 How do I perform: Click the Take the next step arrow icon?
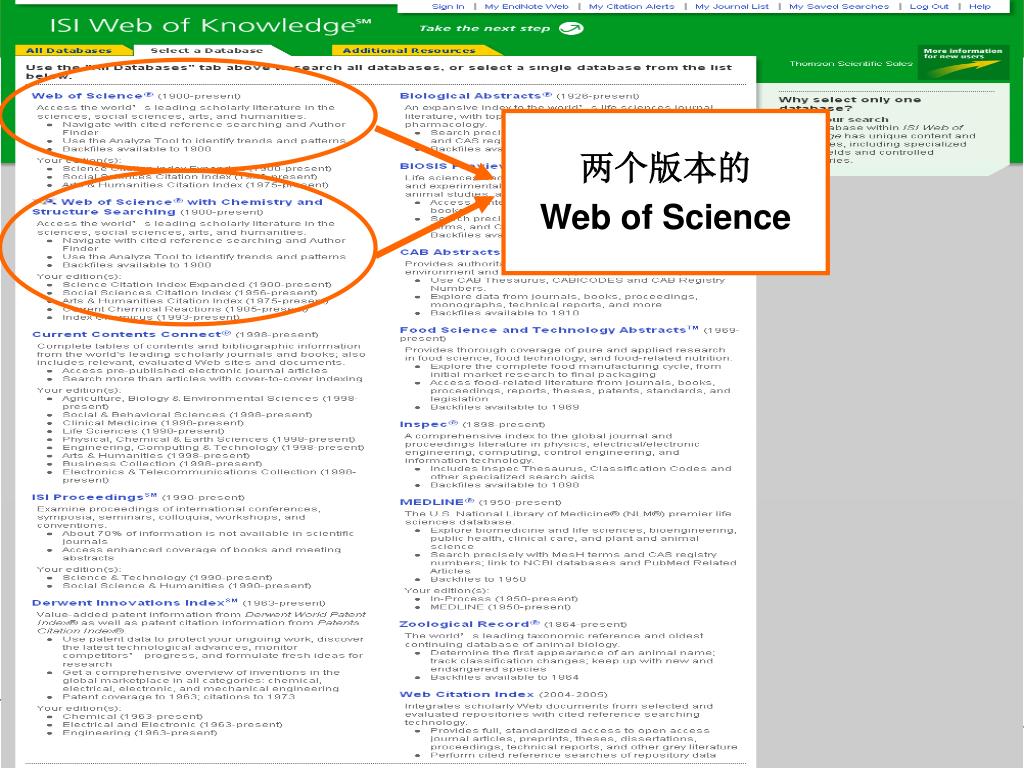pyautogui.click(x=571, y=28)
